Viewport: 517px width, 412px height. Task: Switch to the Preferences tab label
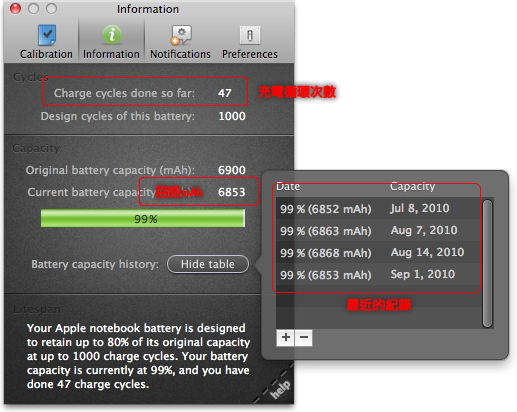250,54
